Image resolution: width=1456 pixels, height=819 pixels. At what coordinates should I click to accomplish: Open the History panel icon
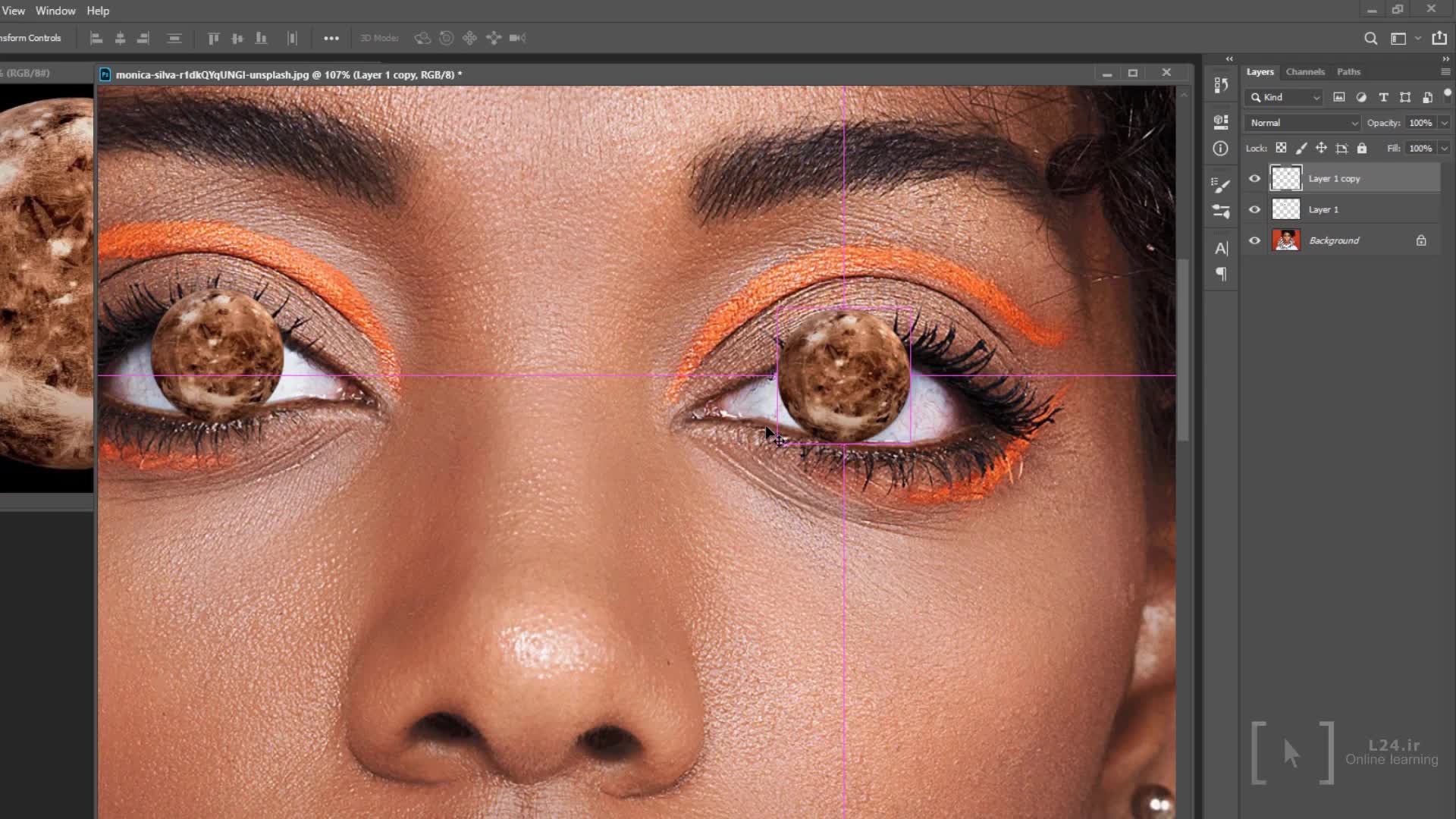(x=1221, y=85)
